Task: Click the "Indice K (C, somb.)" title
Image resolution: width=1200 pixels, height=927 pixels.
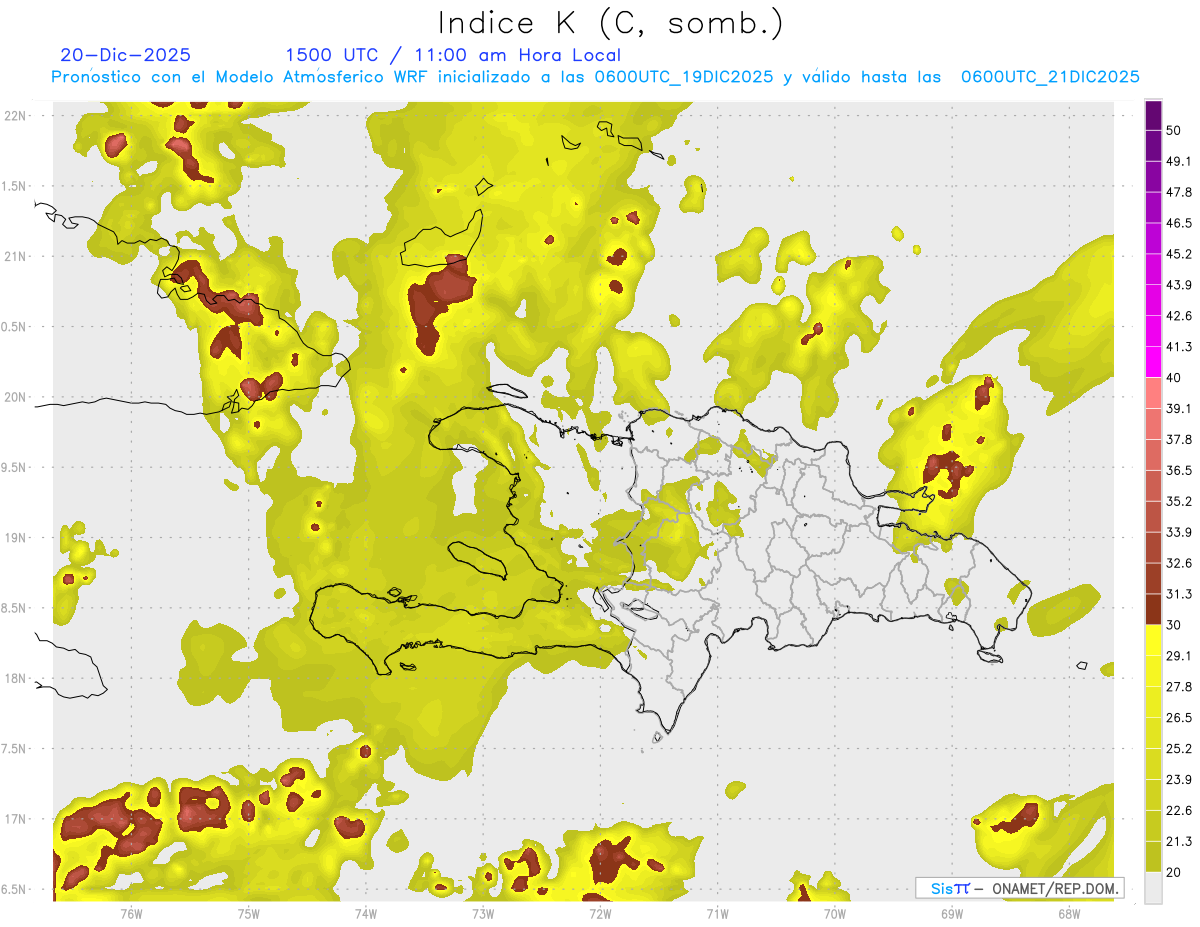Action: point(611,23)
